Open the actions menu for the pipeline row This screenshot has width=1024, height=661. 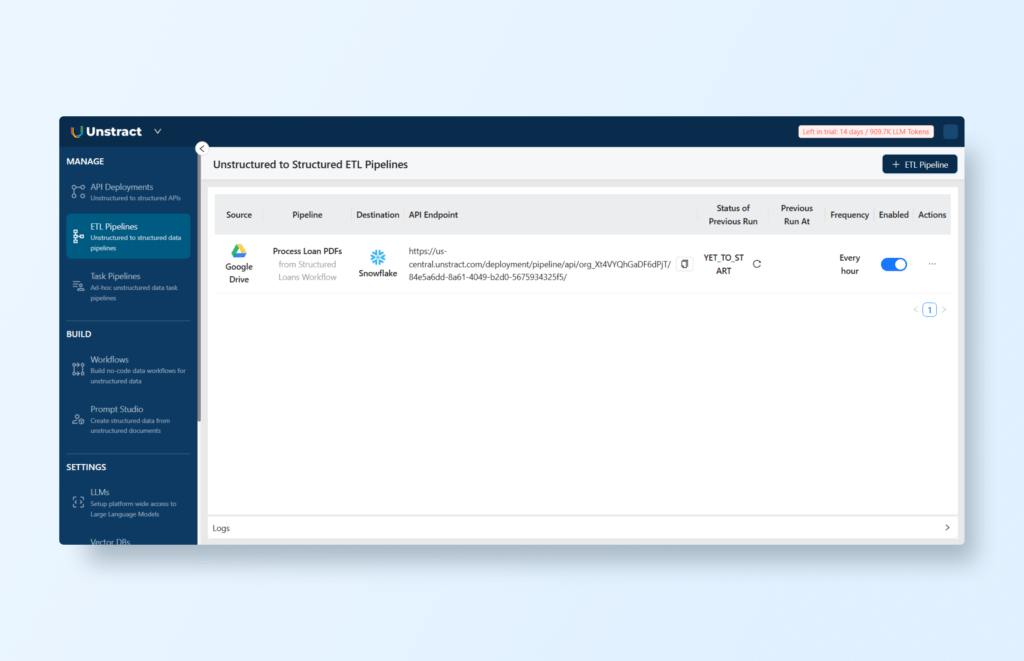pyautogui.click(x=932, y=264)
